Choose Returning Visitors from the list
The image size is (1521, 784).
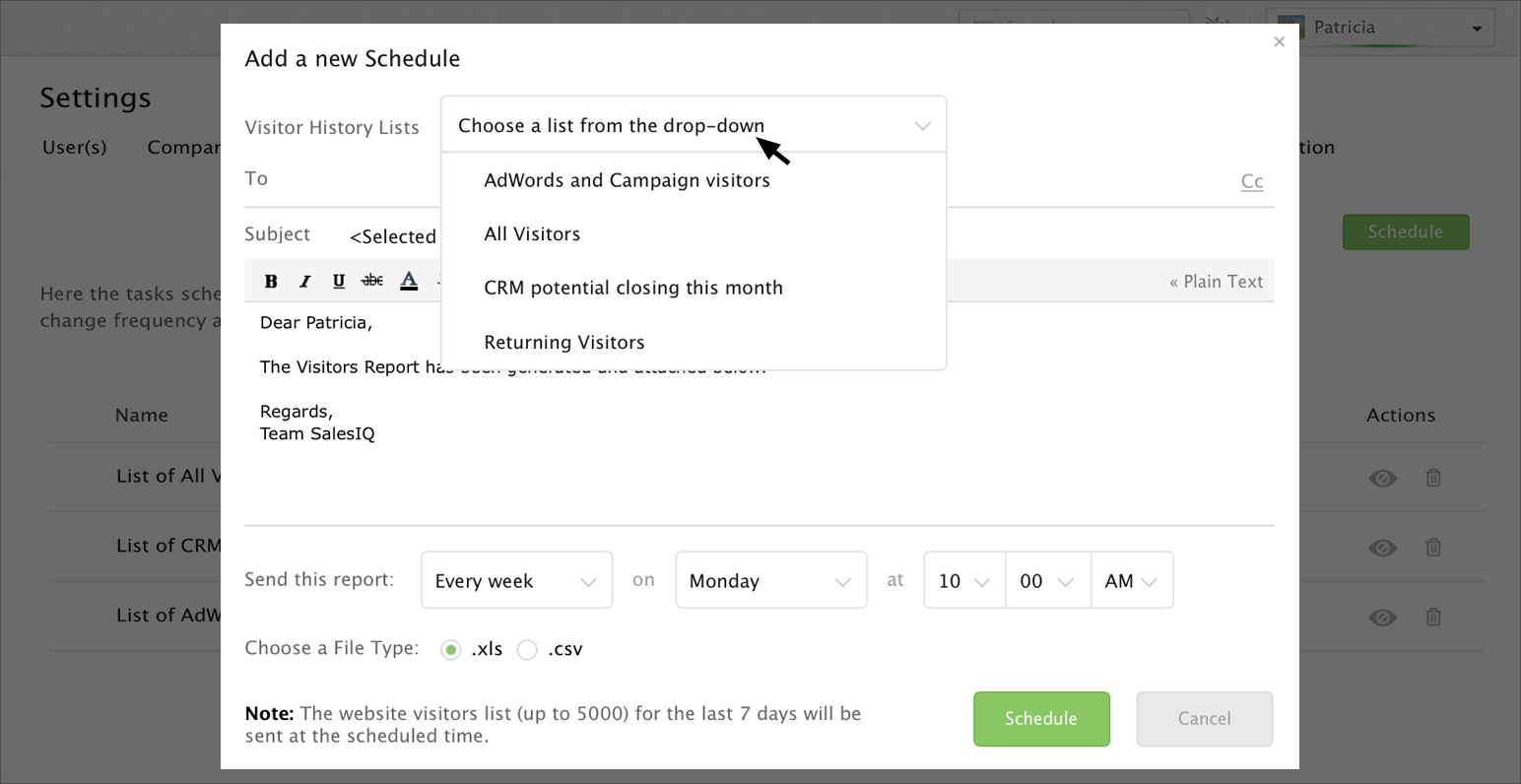point(563,343)
